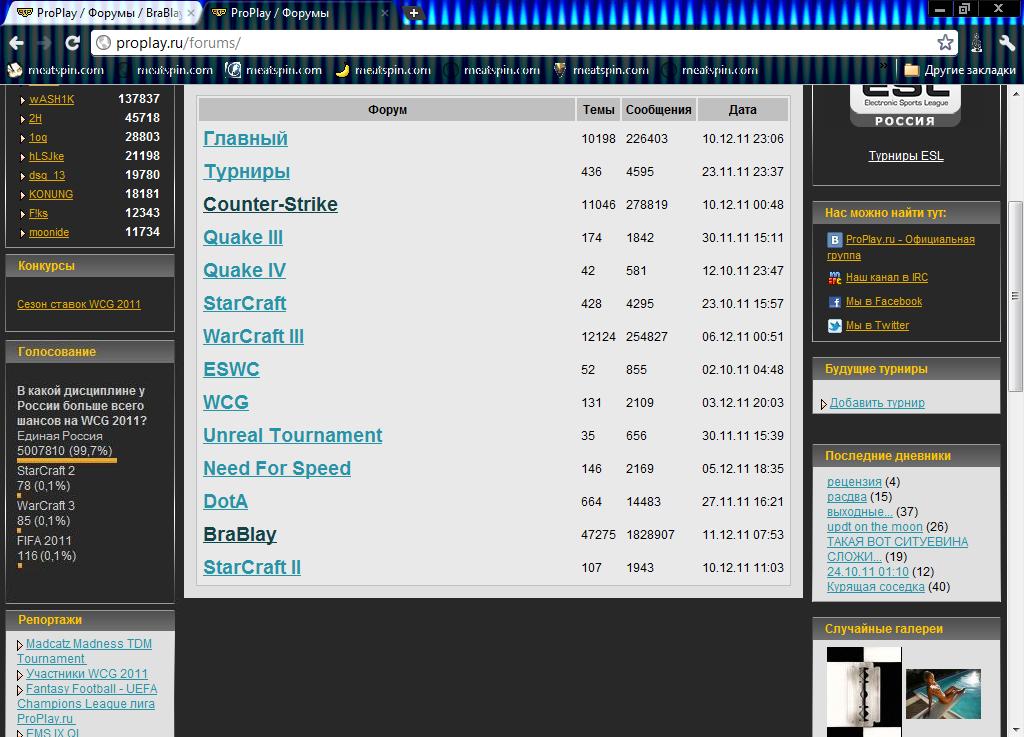Open the 24.10.11 01:10 diary entry
The height and width of the screenshot is (737, 1024).
(x=867, y=572)
